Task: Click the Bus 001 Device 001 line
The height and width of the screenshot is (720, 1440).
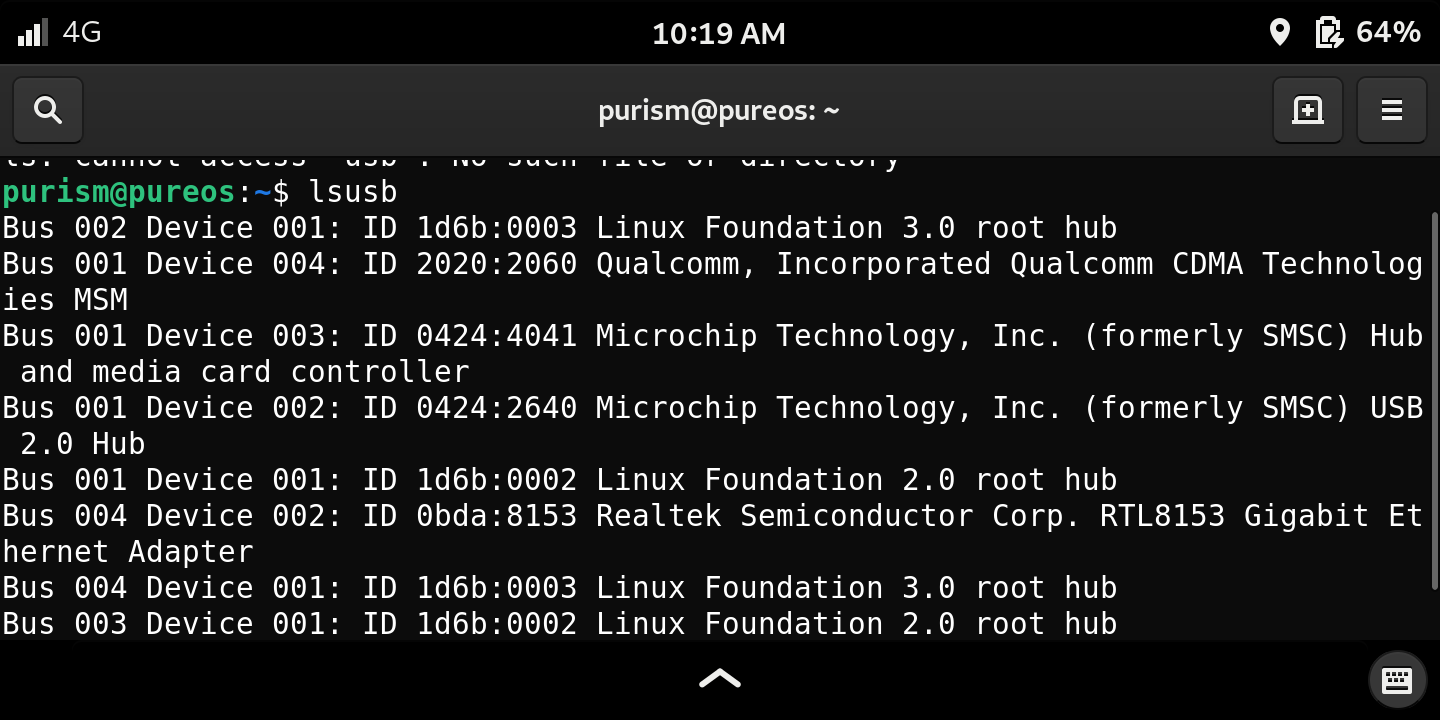Action: 560,480
